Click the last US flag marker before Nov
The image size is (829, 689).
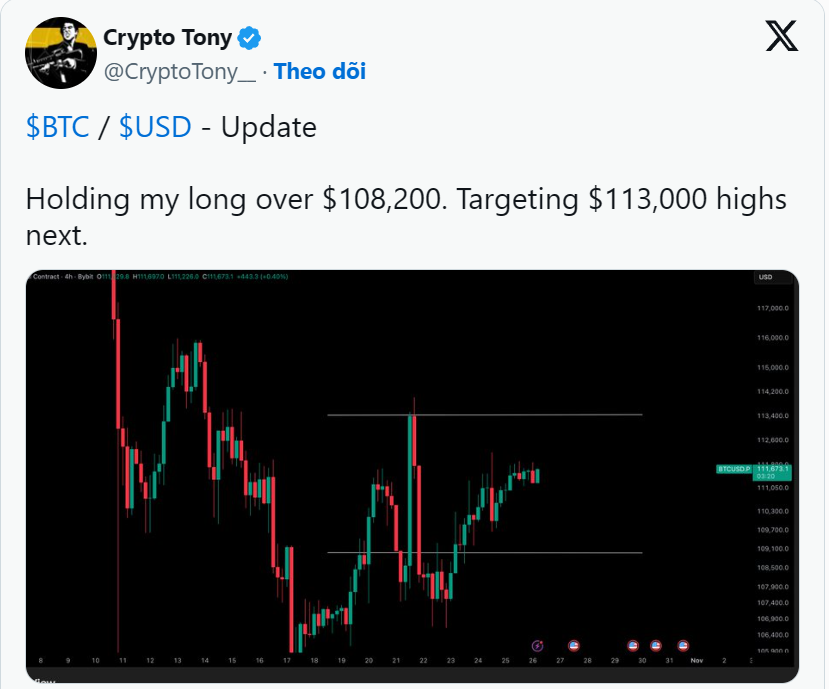click(x=683, y=646)
